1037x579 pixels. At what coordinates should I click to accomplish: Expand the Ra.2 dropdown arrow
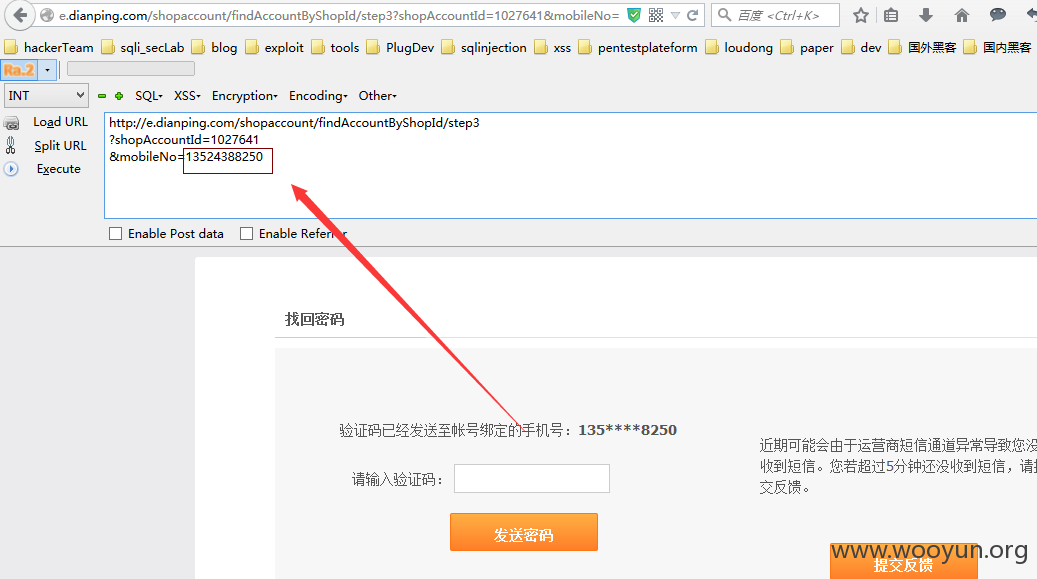47,69
